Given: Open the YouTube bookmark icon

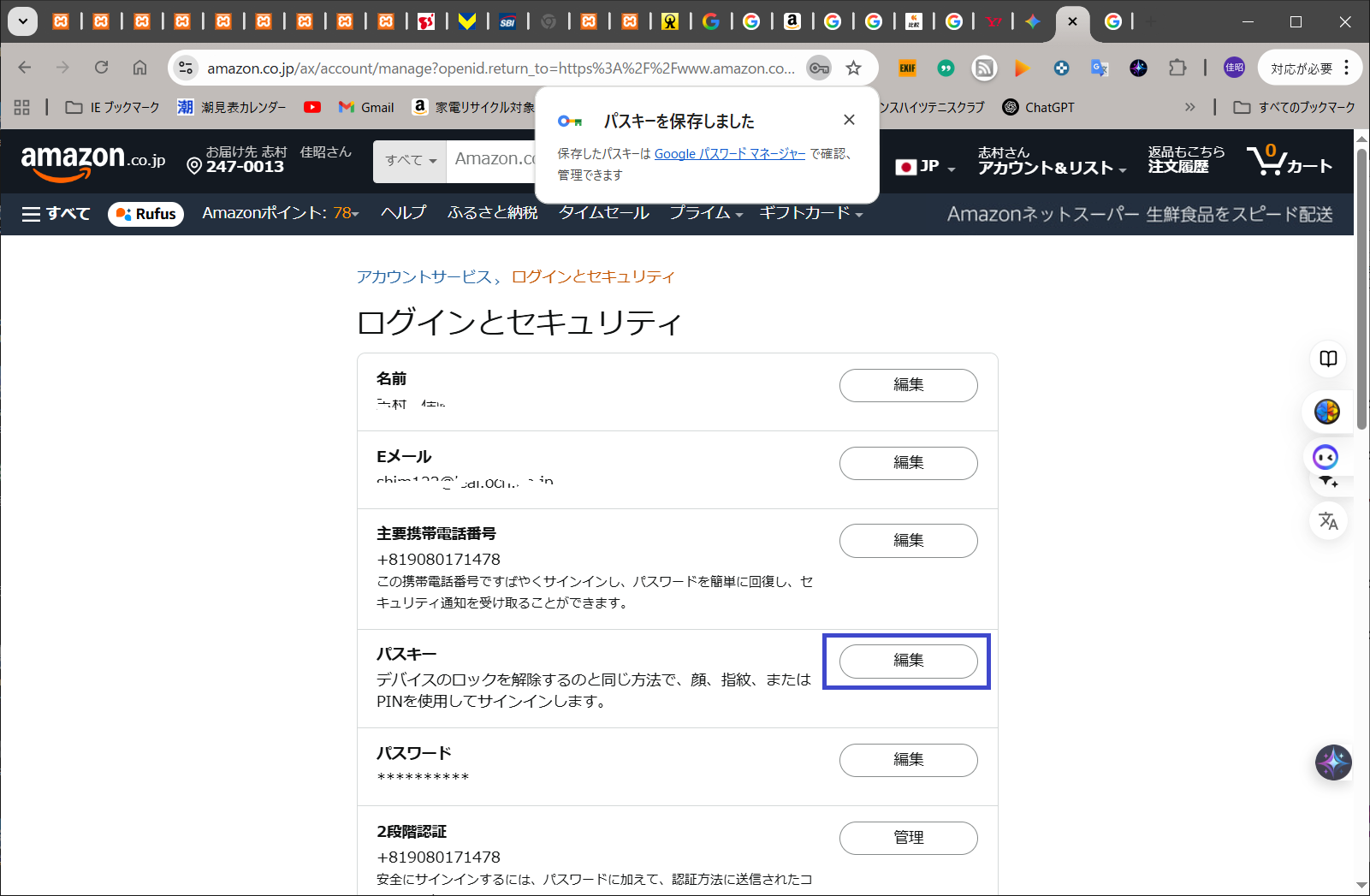Looking at the screenshot, I should (312, 107).
